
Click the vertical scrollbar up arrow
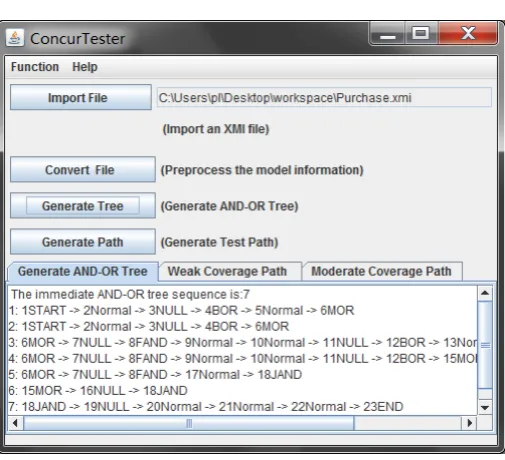coord(485,293)
